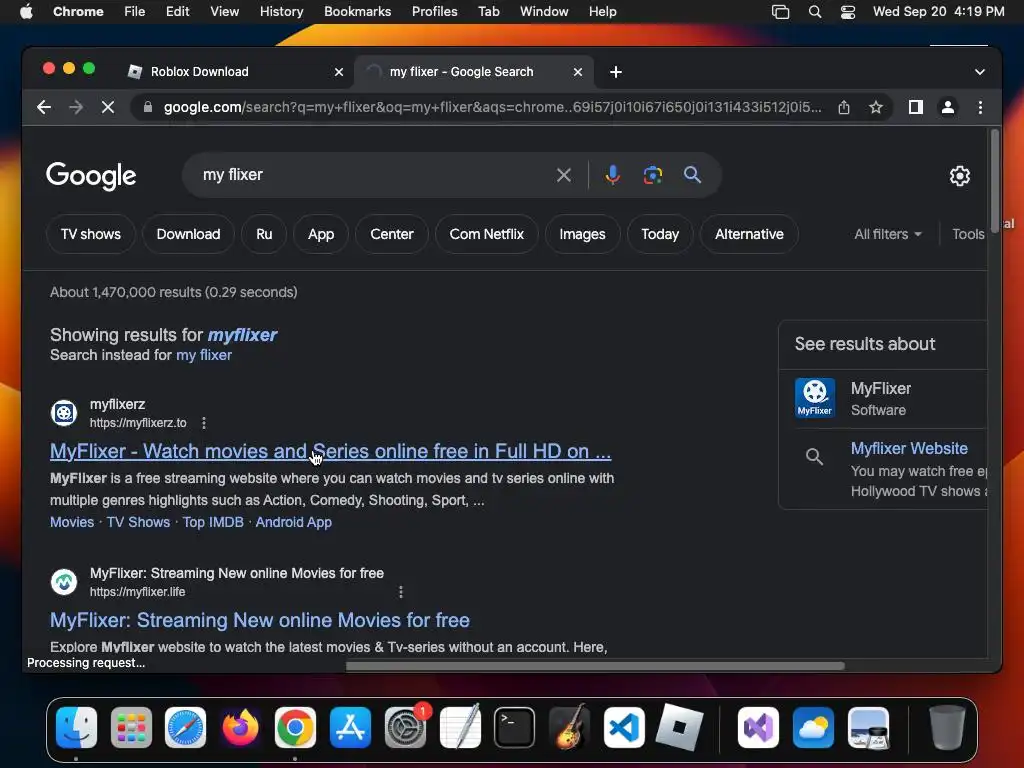The height and width of the screenshot is (768, 1024).
Task: Click the back navigation arrow
Action: click(44, 107)
